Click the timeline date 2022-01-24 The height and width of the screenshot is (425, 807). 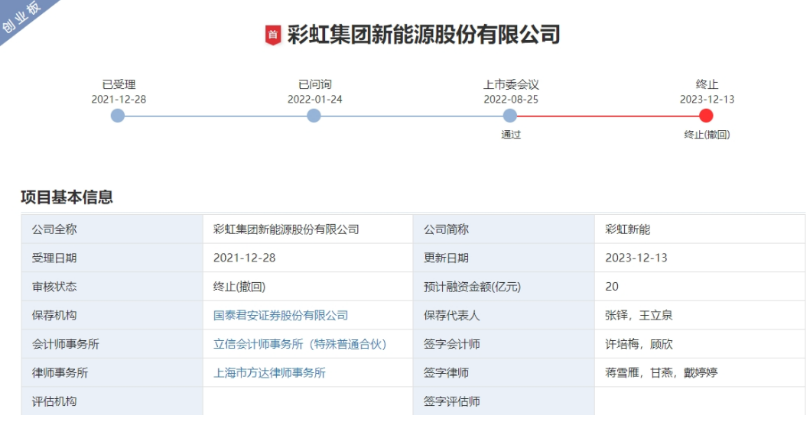(314, 99)
